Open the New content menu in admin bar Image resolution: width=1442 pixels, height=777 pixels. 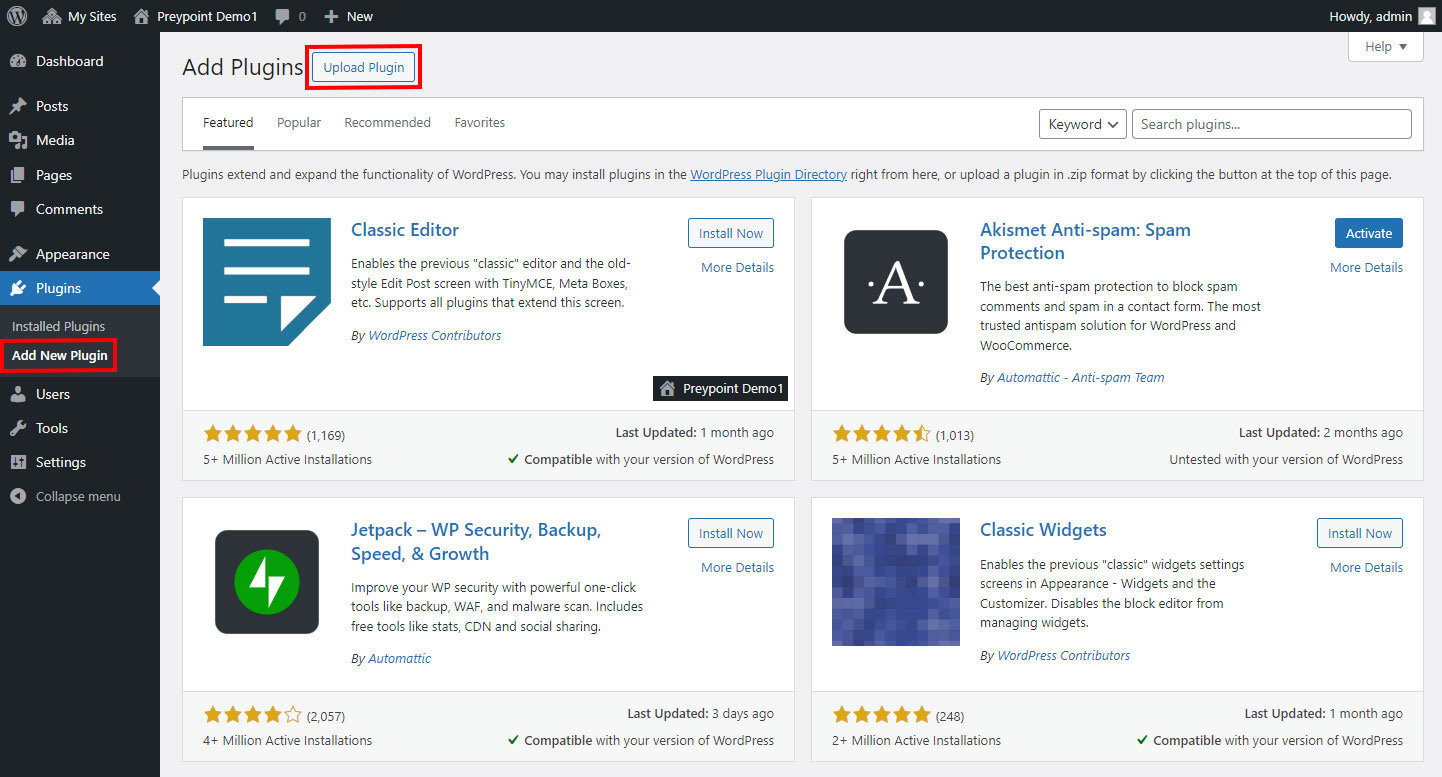[349, 16]
